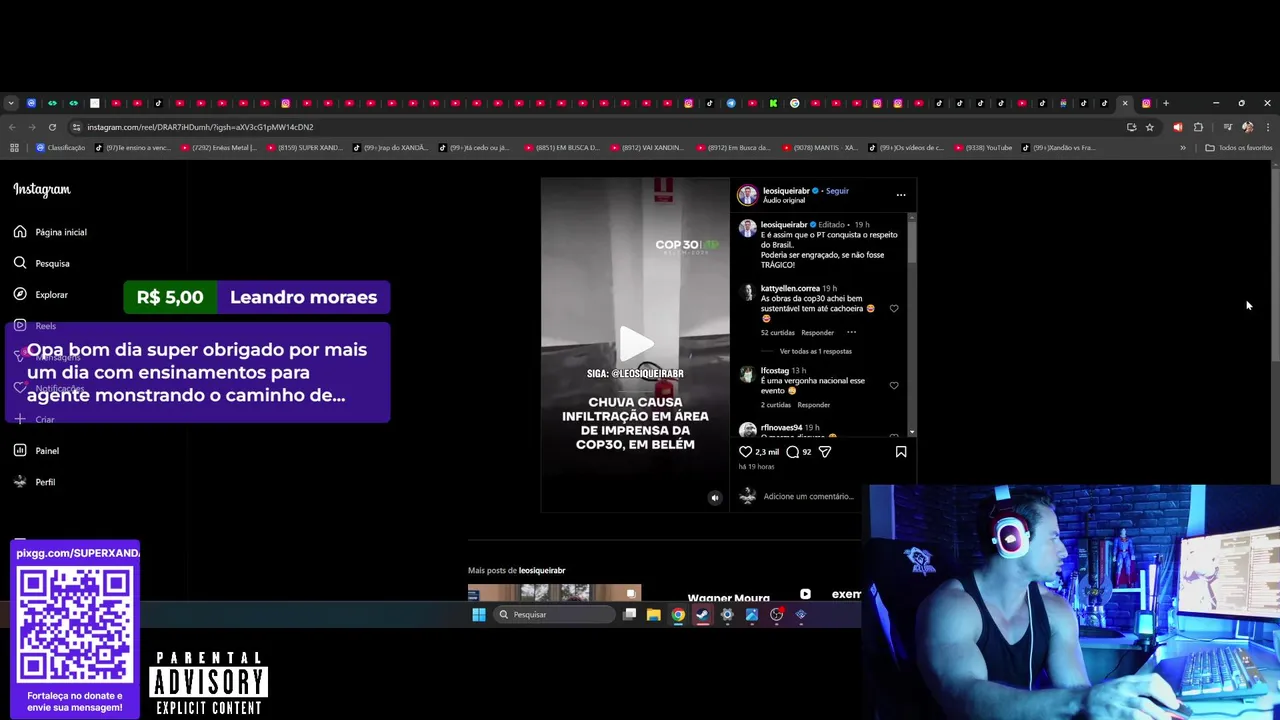
Task: Play the reel video
Action: tap(636, 344)
